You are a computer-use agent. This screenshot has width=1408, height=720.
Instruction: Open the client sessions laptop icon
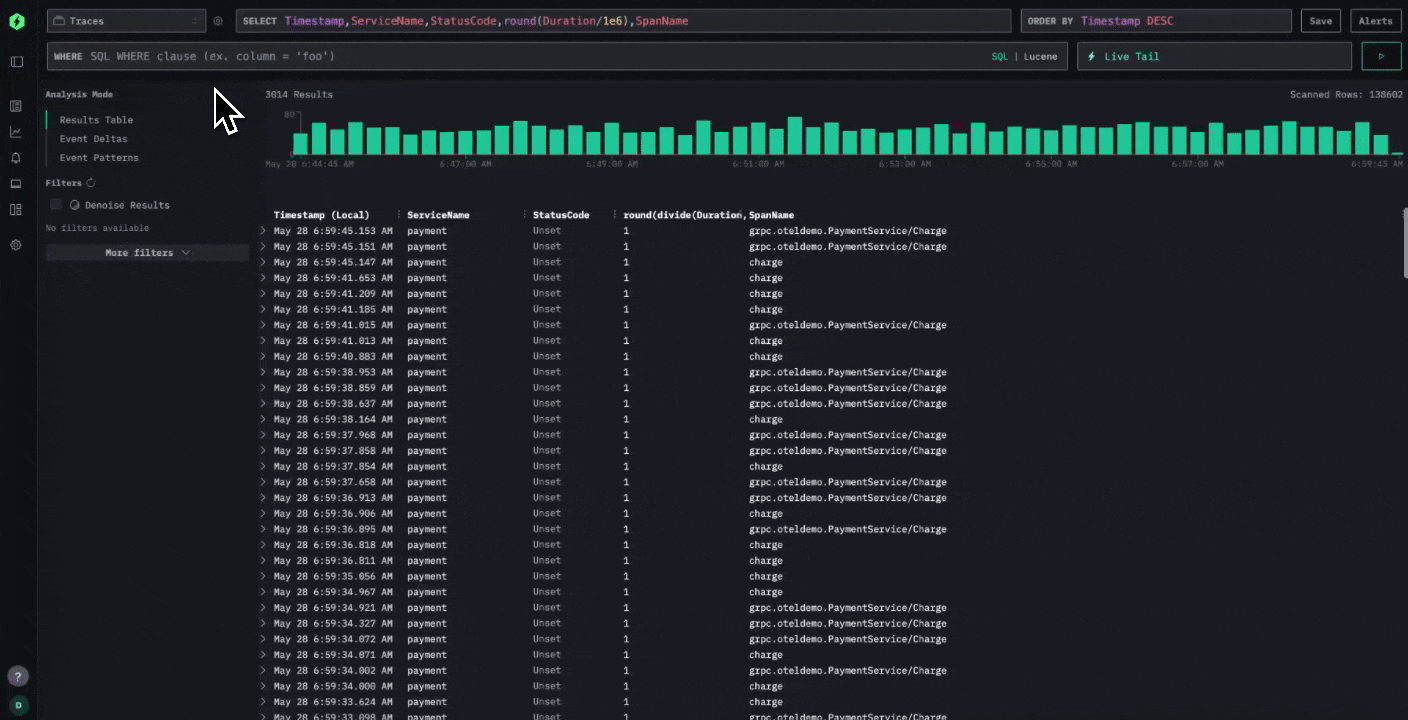(16, 184)
